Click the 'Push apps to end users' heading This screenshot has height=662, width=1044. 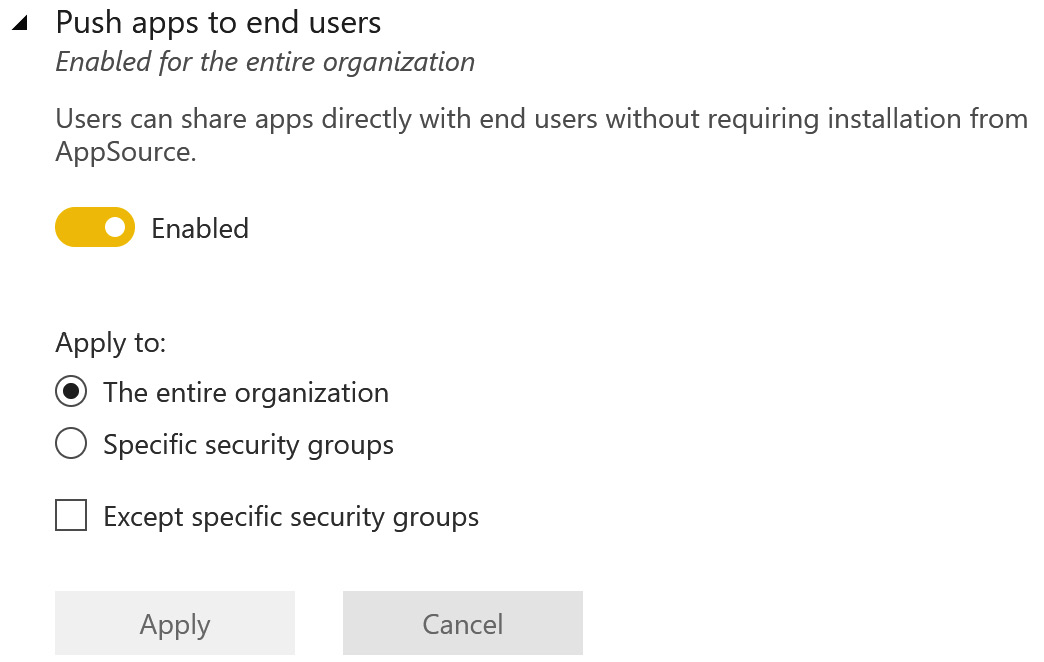[218, 22]
